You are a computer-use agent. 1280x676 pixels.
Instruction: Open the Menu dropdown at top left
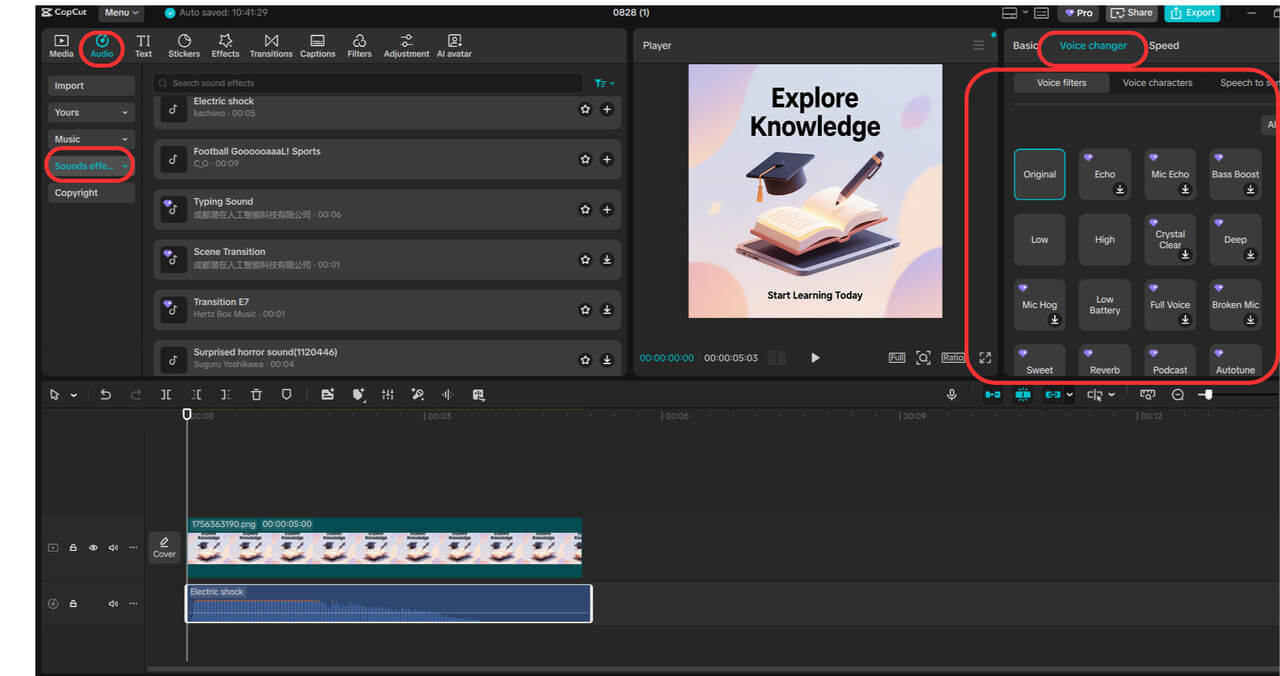click(x=120, y=12)
